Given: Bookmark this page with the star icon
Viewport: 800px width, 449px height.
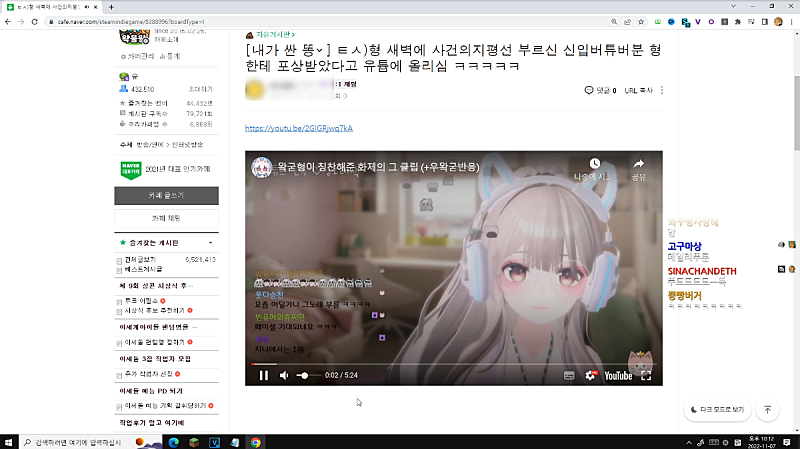Looking at the screenshot, I should click(641, 22).
